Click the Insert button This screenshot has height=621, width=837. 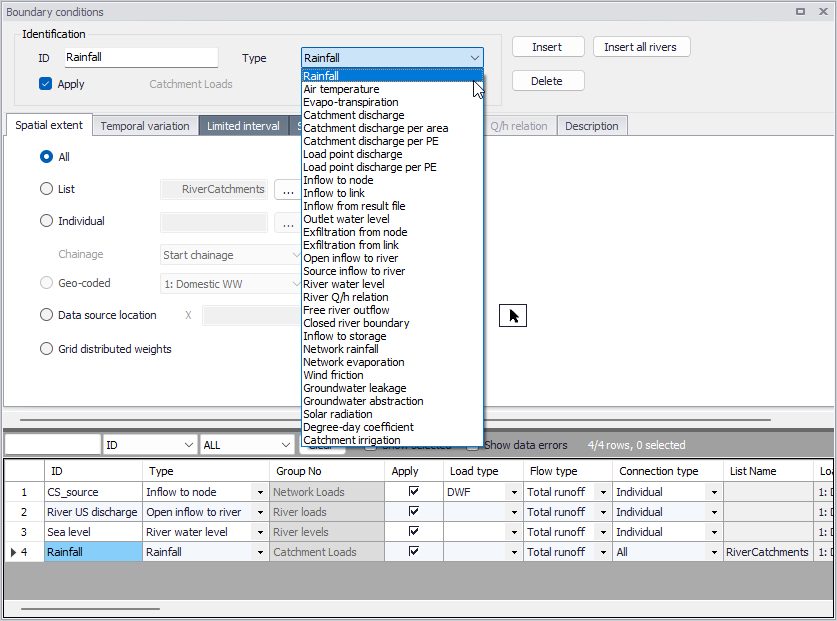[x=548, y=47]
